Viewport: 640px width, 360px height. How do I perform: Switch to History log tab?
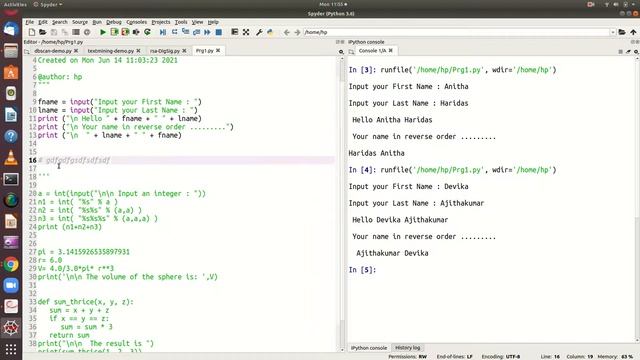pos(407,348)
